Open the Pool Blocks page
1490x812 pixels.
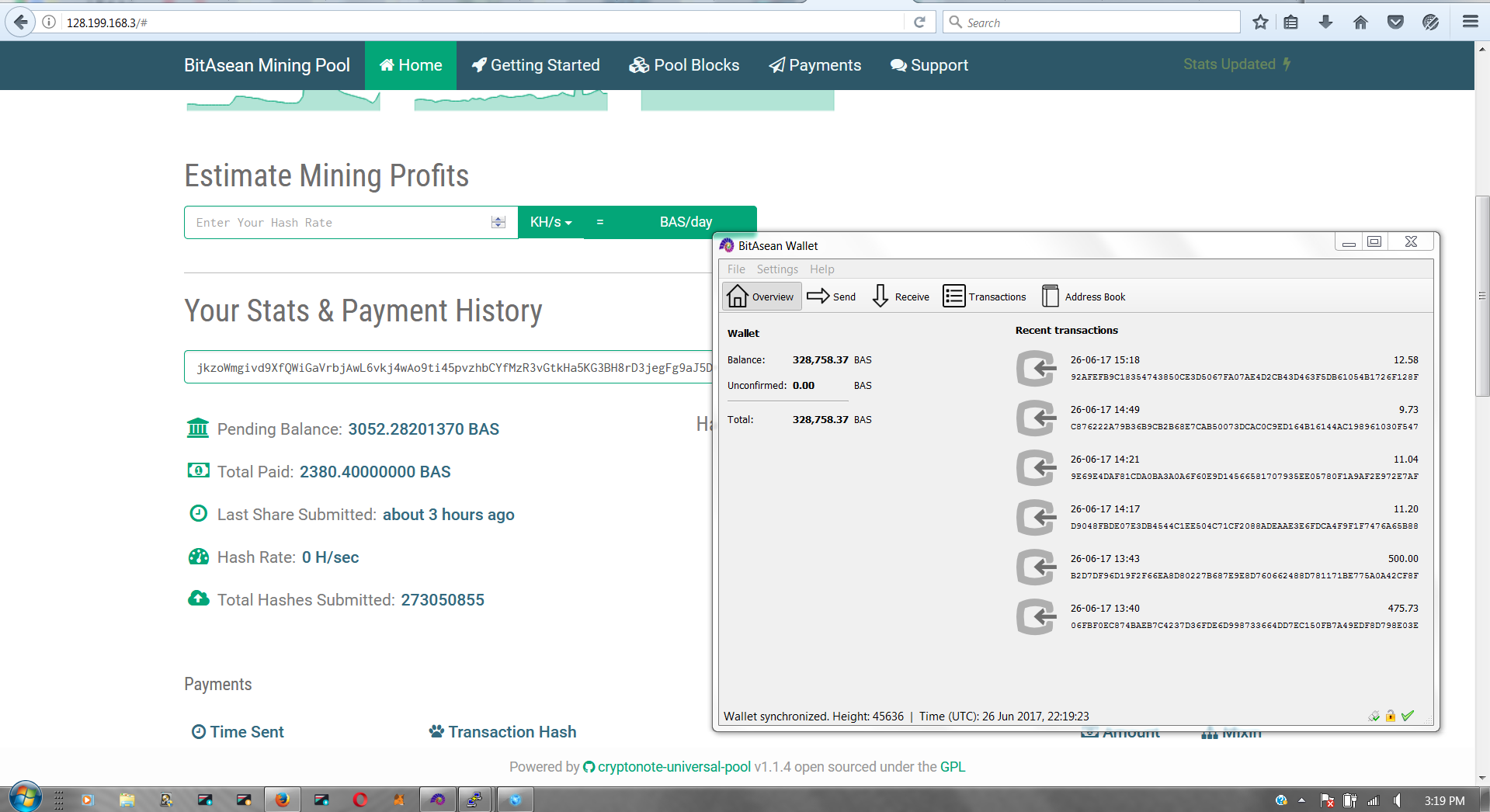(684, 65)
